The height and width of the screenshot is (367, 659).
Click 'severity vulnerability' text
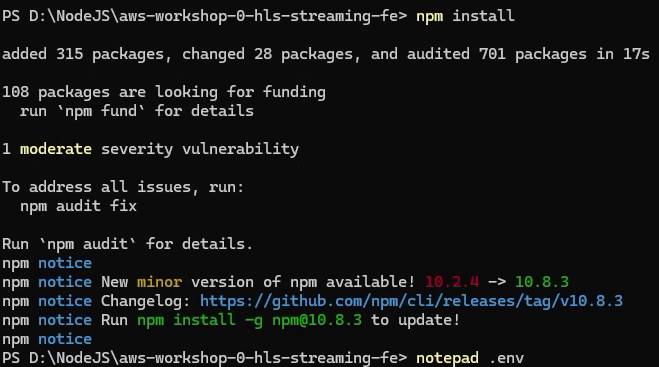click(200, 149)
